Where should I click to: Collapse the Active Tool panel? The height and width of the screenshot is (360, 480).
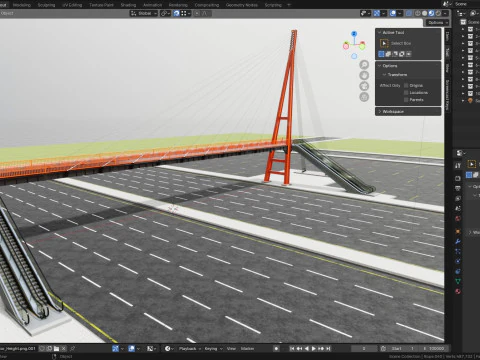coord(379,32)
